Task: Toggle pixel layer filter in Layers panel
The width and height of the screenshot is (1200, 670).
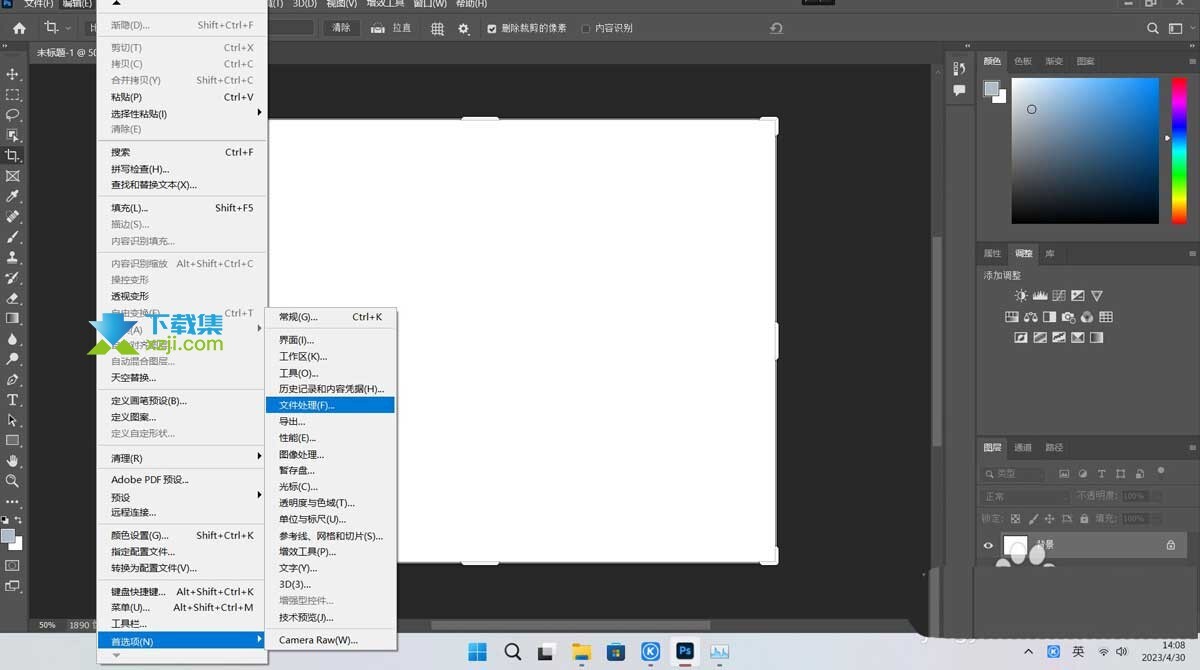Action: tap(1064, 474)
